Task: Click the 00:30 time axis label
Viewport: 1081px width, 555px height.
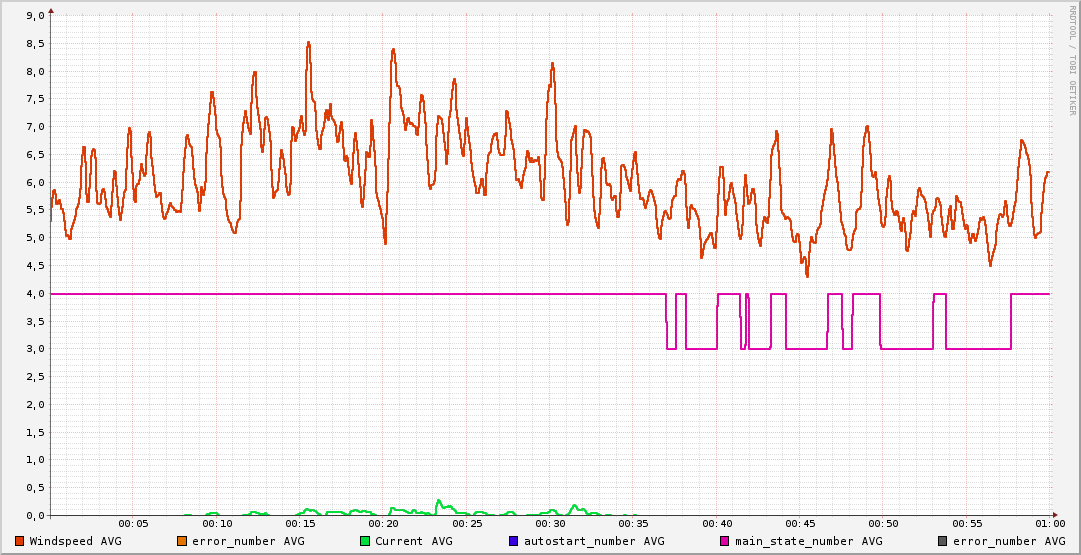Action: [x=551, y=523]
